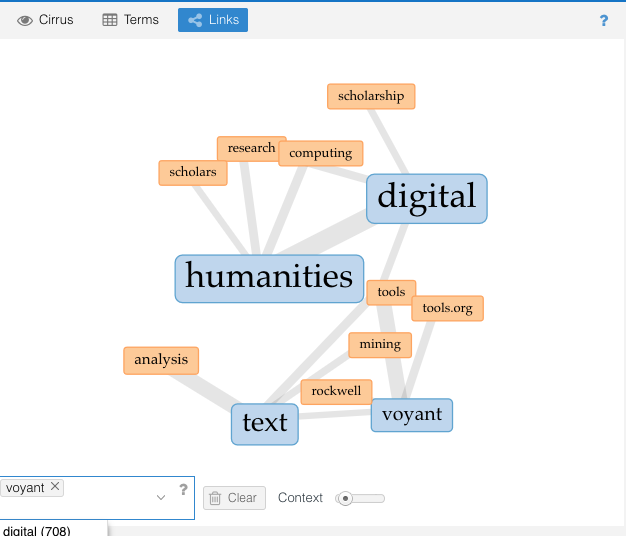This screenshot has height=536, width=626.
Task: Click the rockwell collocate node
Action: [x=336, y=391]
